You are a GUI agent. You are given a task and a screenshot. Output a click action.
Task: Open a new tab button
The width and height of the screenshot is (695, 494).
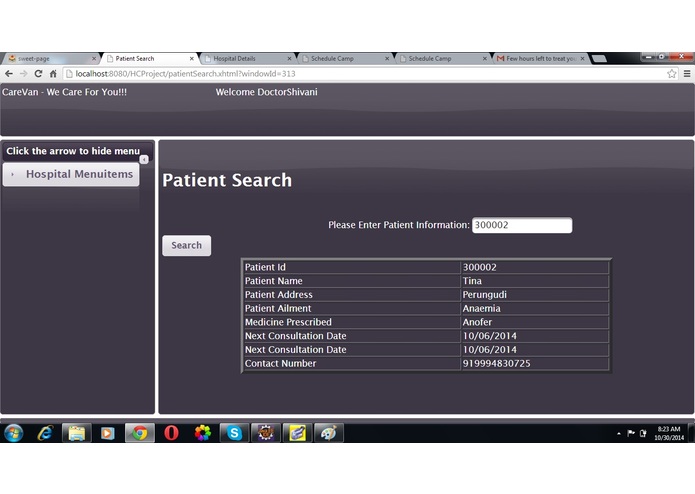pos(599,58)
